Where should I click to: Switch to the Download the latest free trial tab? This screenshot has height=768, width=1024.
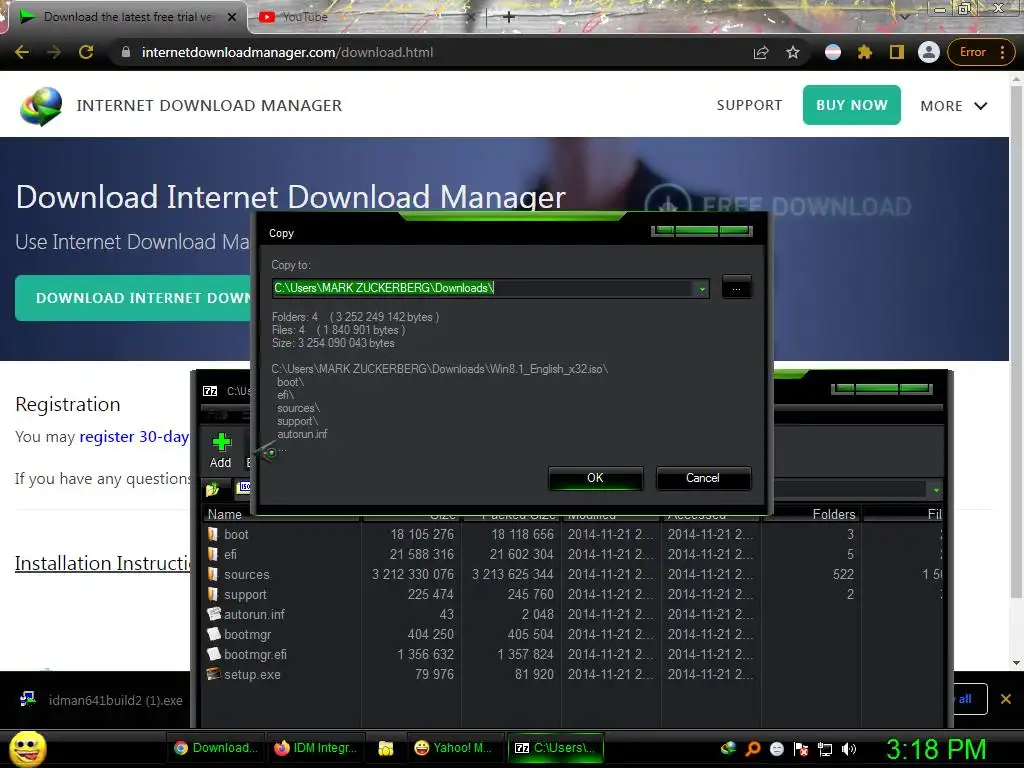pyautogui.click(x=127, y=17)
